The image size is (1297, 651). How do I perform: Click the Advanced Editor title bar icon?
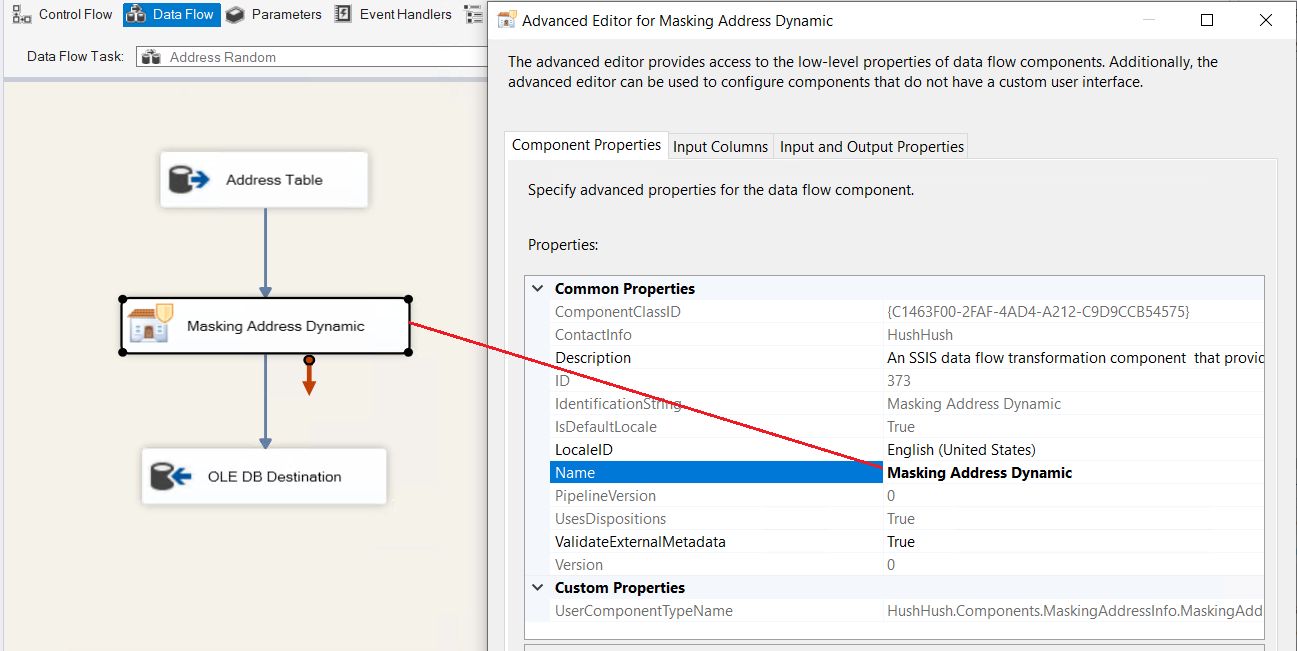point(507,20)
